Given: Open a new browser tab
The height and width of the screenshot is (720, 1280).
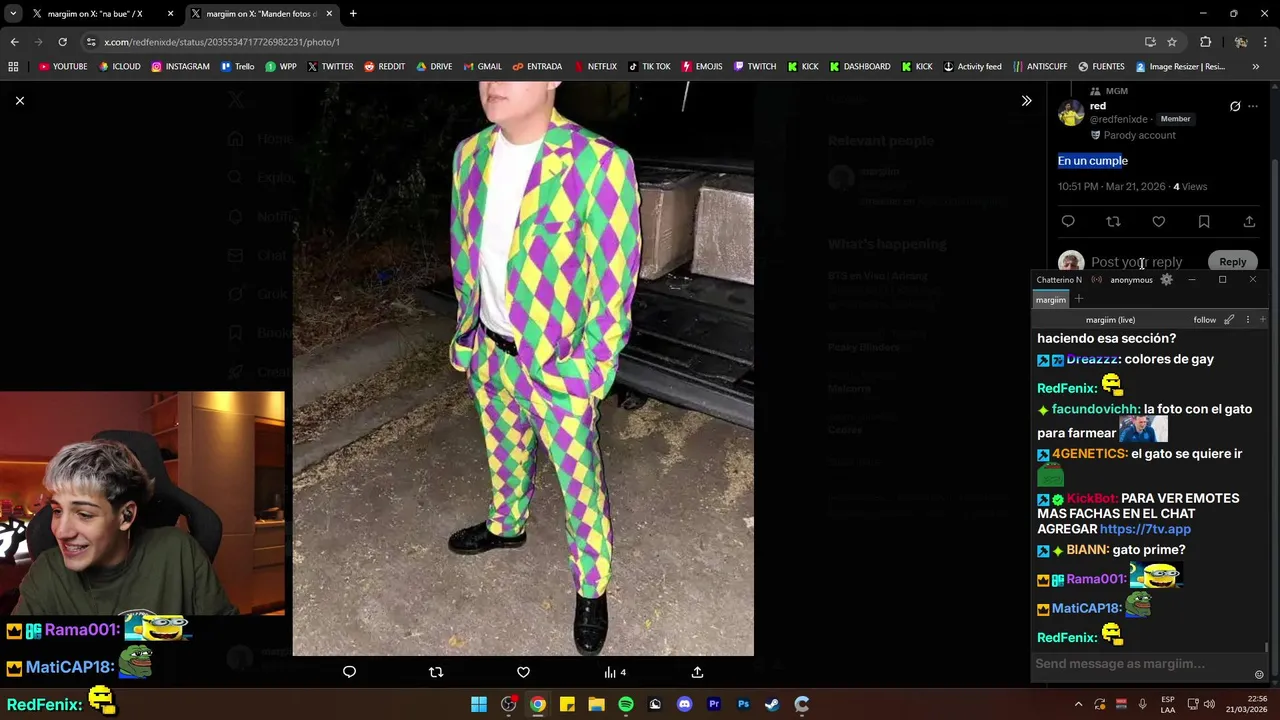Looking at the screenshot, I should 353,14.
